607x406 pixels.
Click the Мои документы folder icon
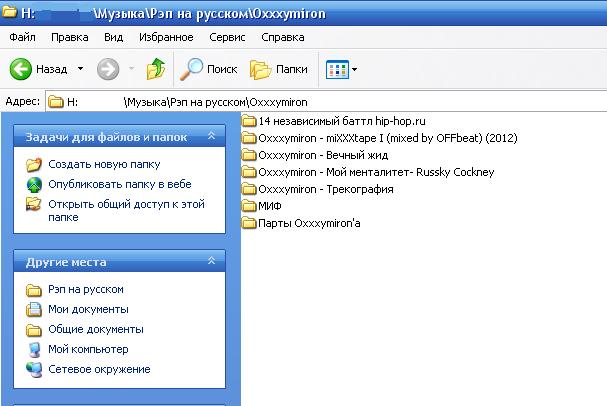[x=34, y=310]
